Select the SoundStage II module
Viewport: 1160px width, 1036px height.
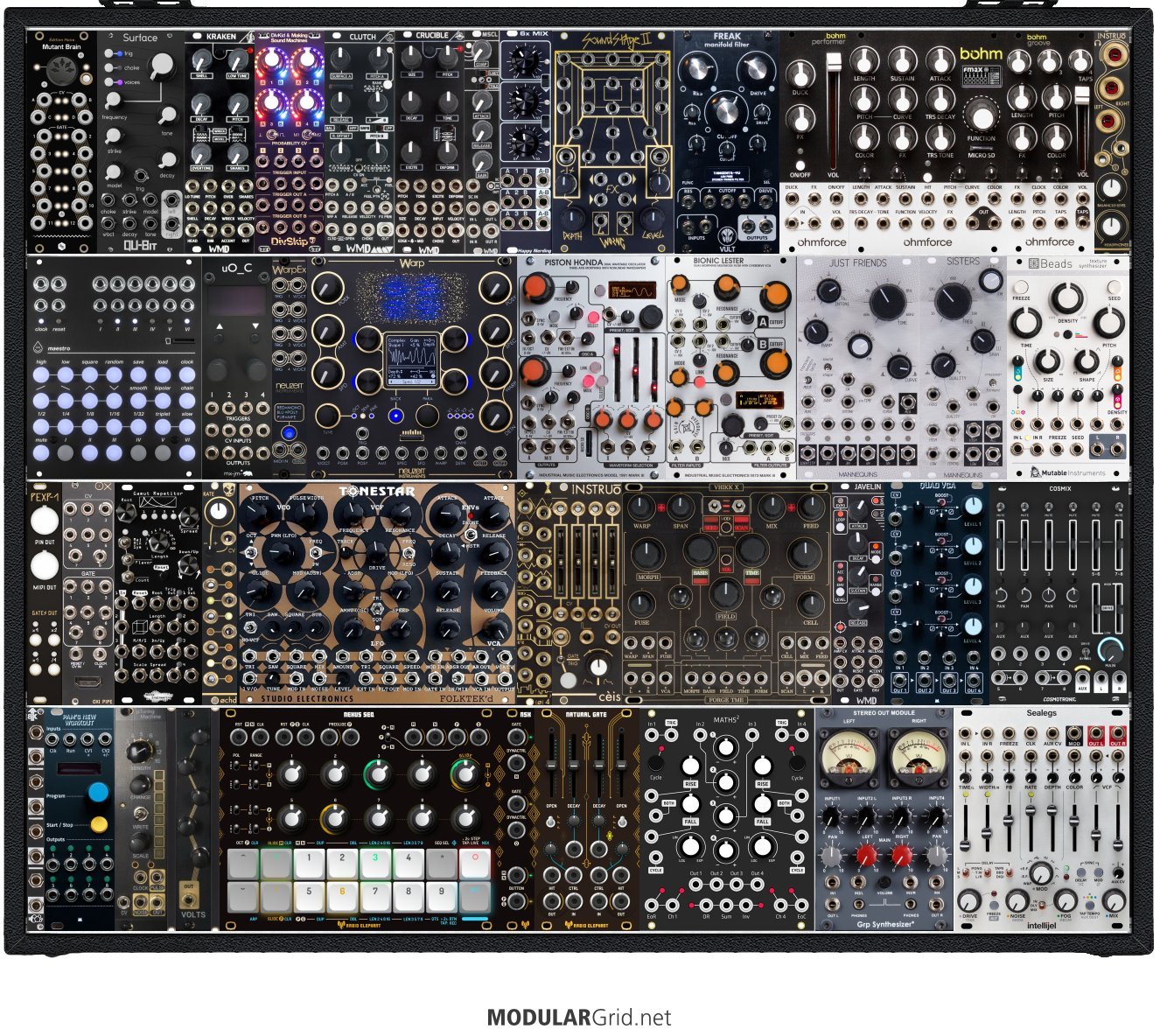coord(613,142)
